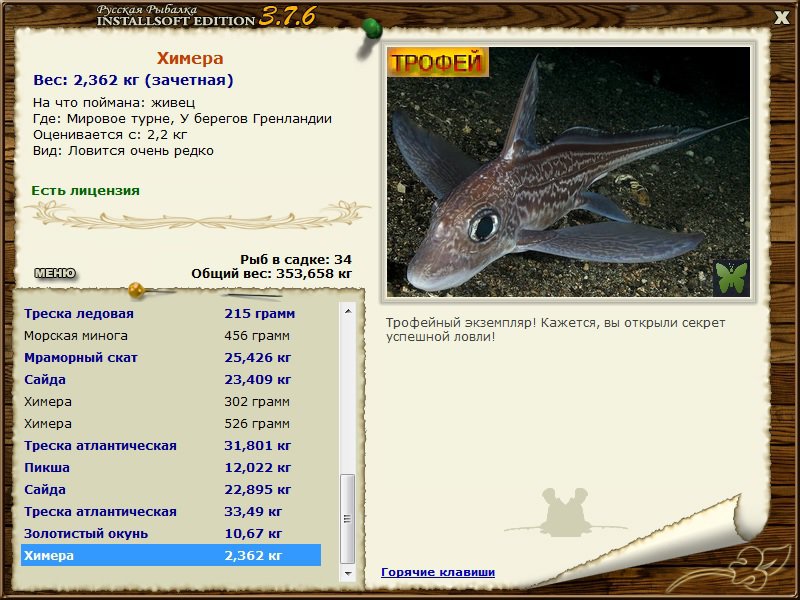The image size is (800, 600).
Task: Select Треска атлантическая 31,801 кг row
Action: coord(171,445)
